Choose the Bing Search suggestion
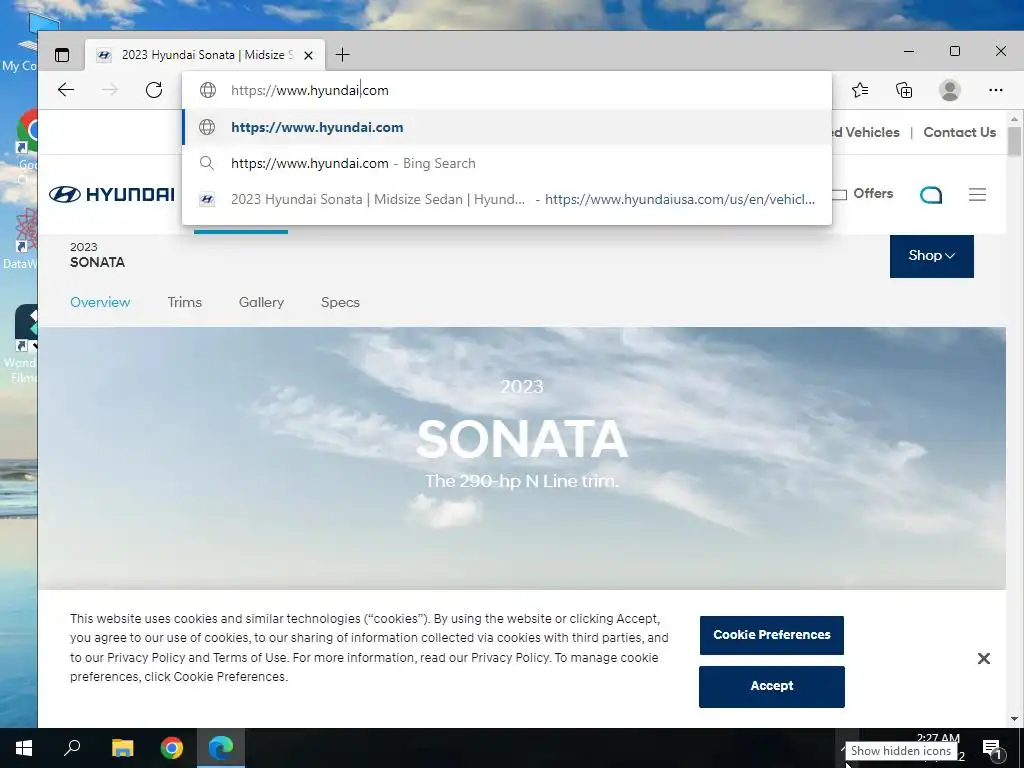 click(x=507, y=163)
